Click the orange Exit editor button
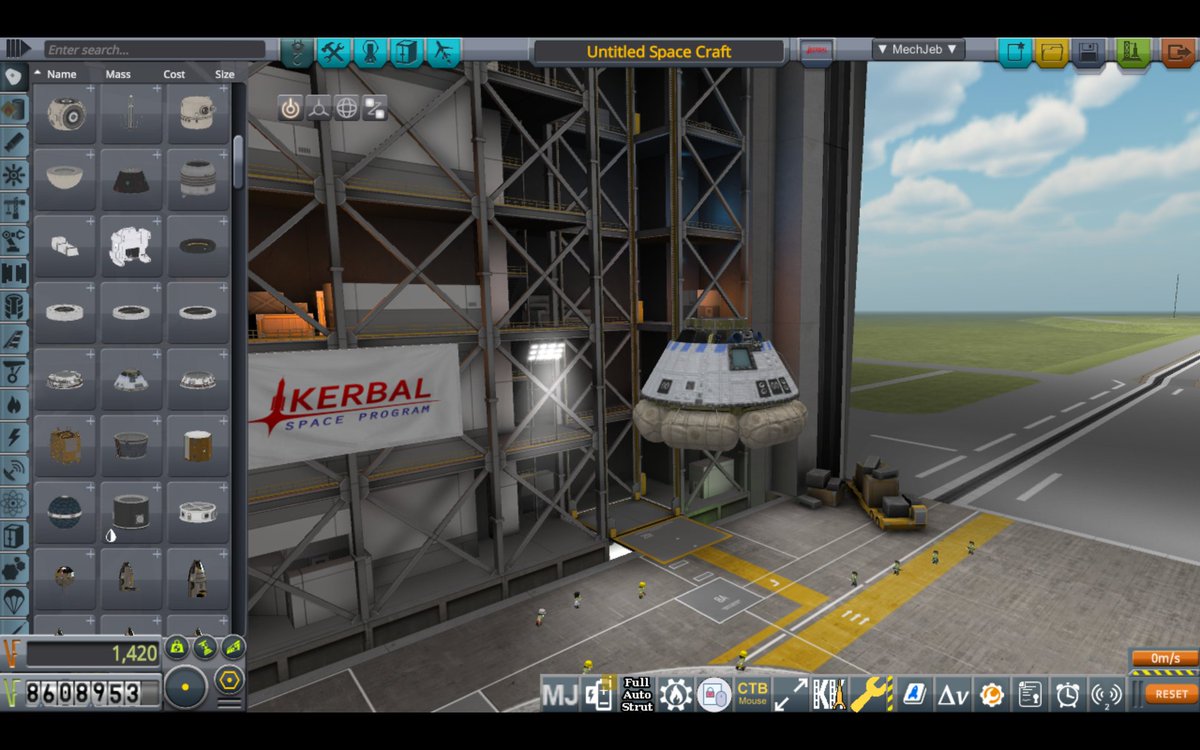 1177,51
